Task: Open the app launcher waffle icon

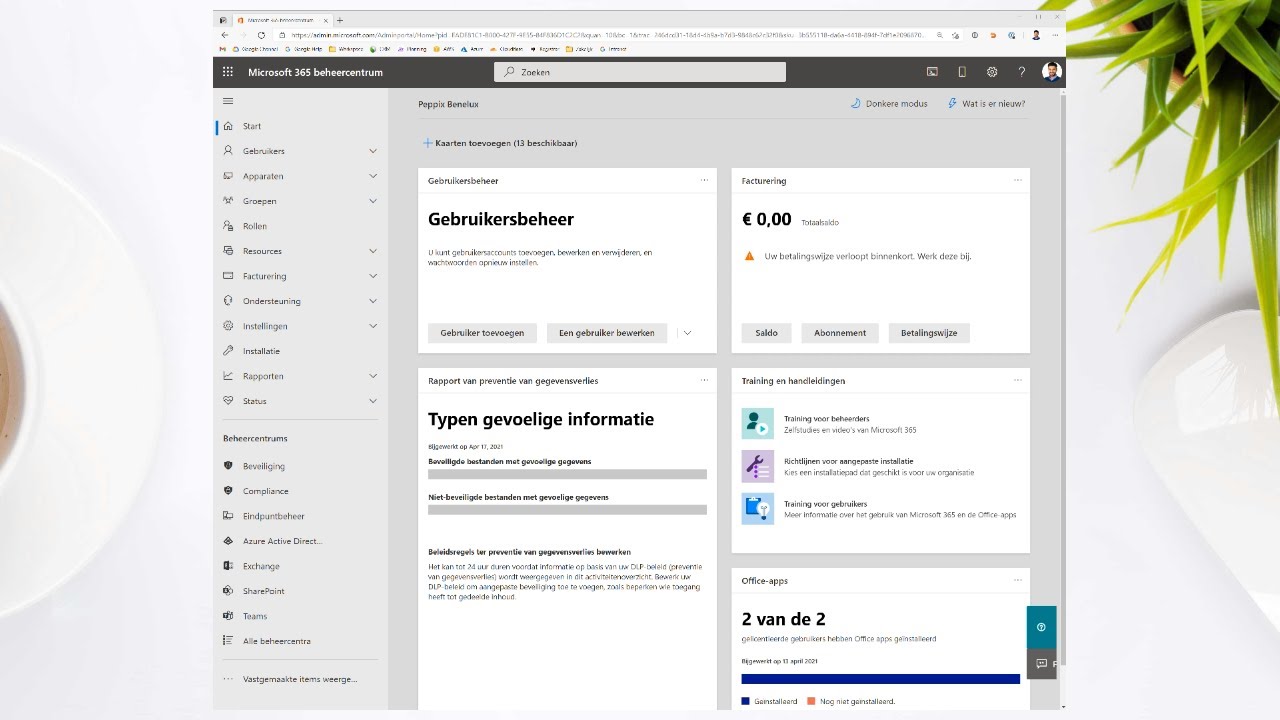Action: (228, 72)
